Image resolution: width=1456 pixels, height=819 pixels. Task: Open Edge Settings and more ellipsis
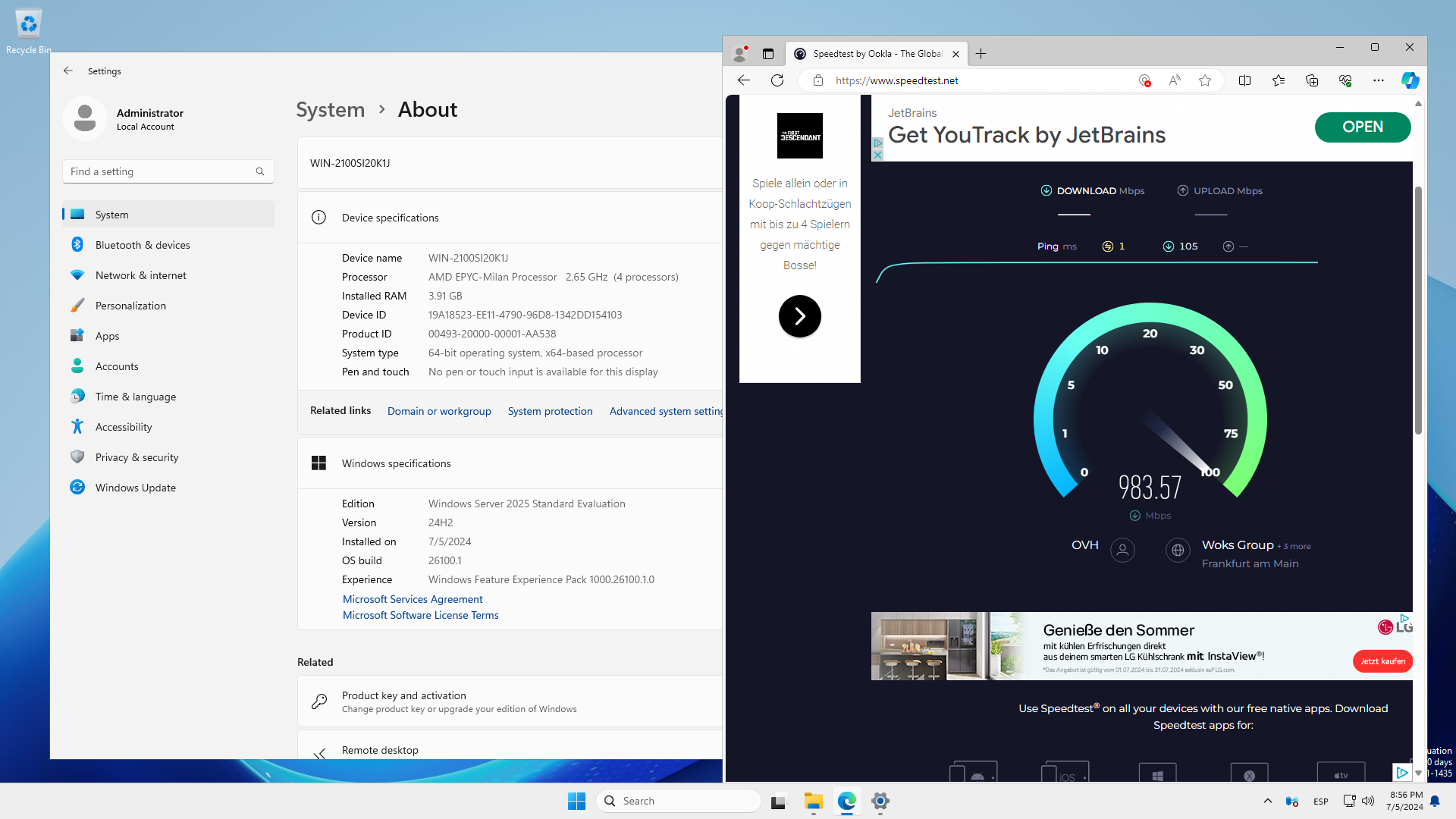[1378, 80]
